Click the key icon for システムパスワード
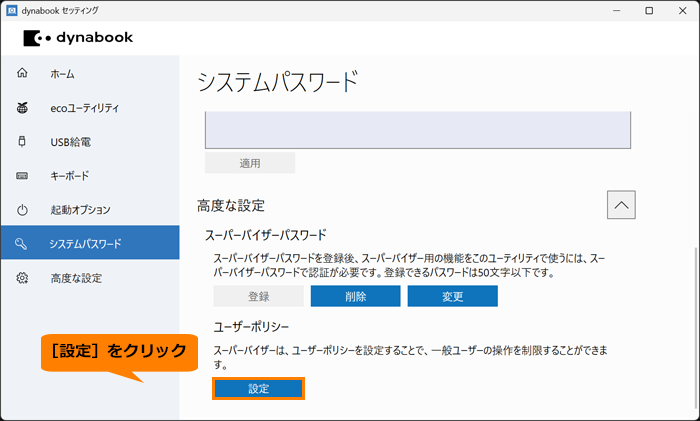 pos(21,244)
